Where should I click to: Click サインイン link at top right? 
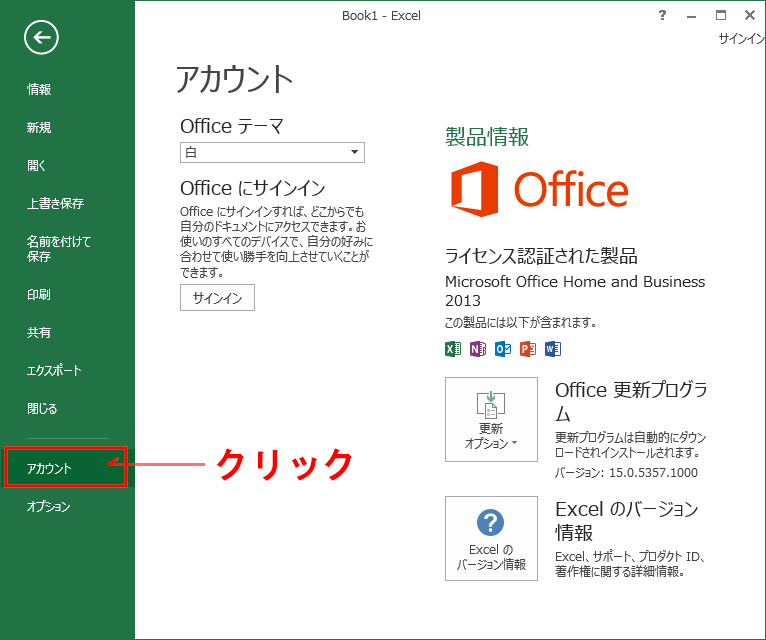[741, 39]
